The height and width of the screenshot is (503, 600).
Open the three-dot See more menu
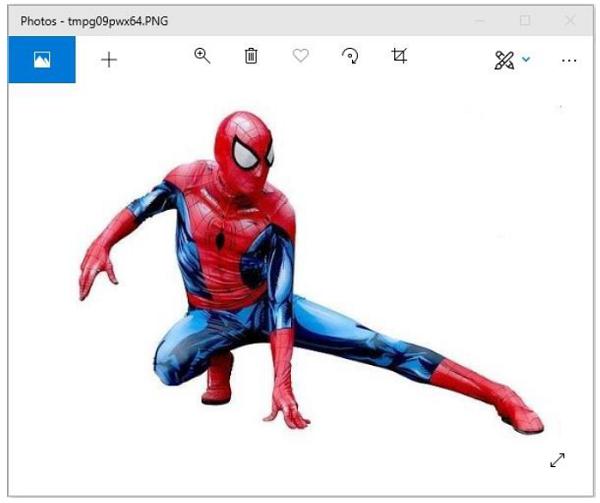(x=569, y=61)
